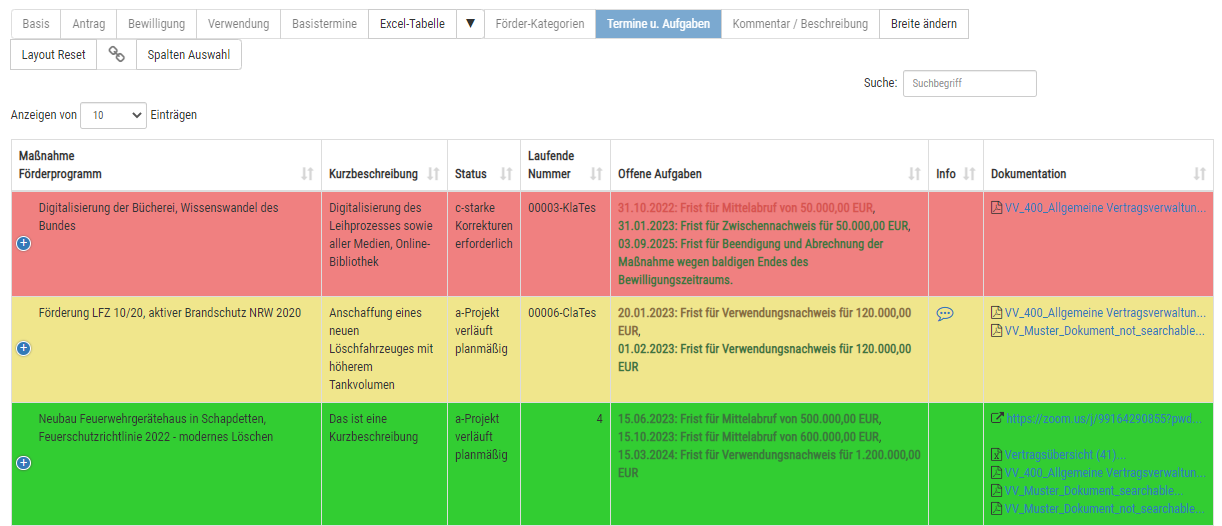The image size is (1222, 526).
Task: Switch to the Verwendung tab
Action: pyautogui.click(x=238, y=24)
